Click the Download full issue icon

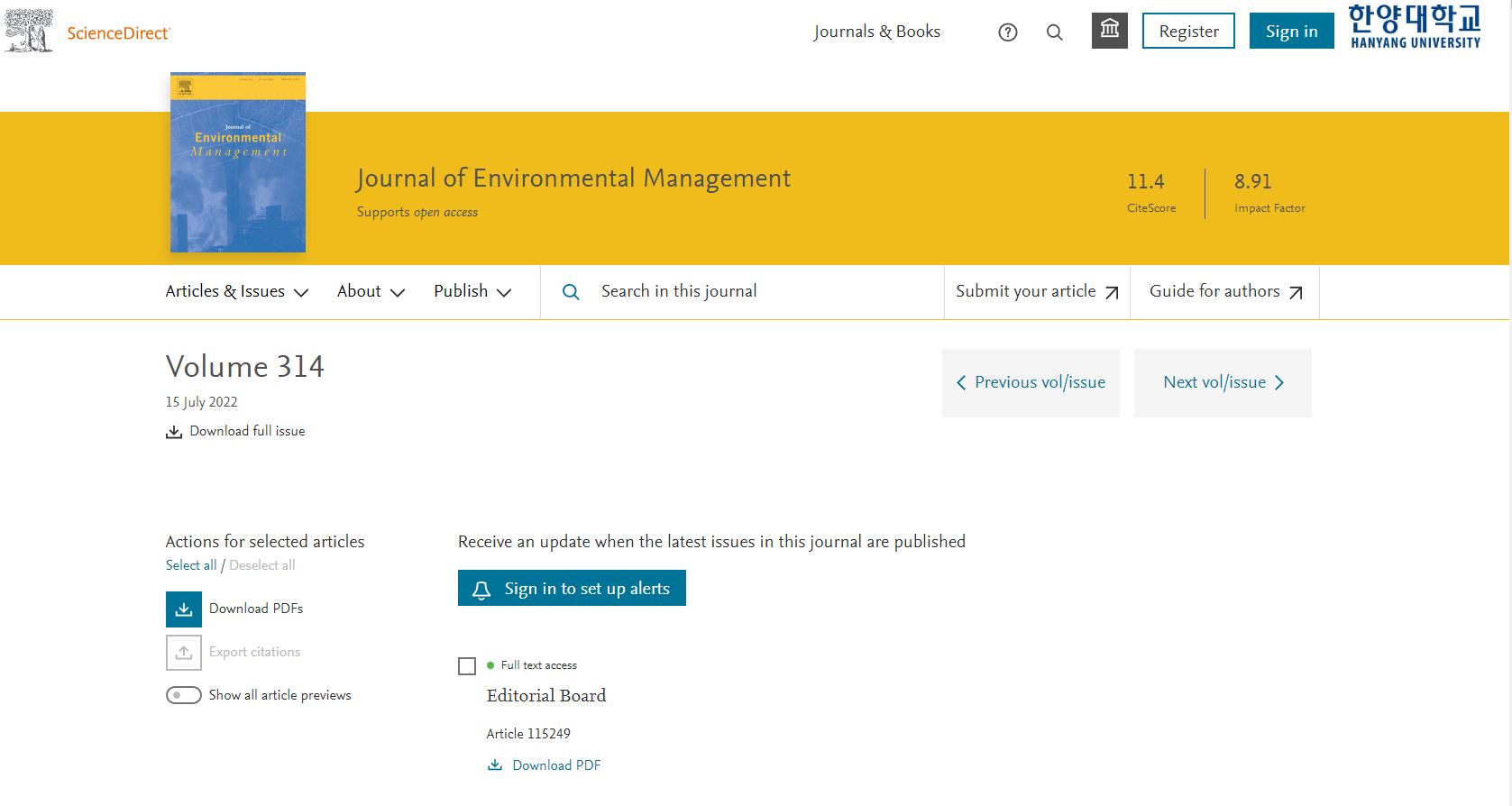coord(174,432)
